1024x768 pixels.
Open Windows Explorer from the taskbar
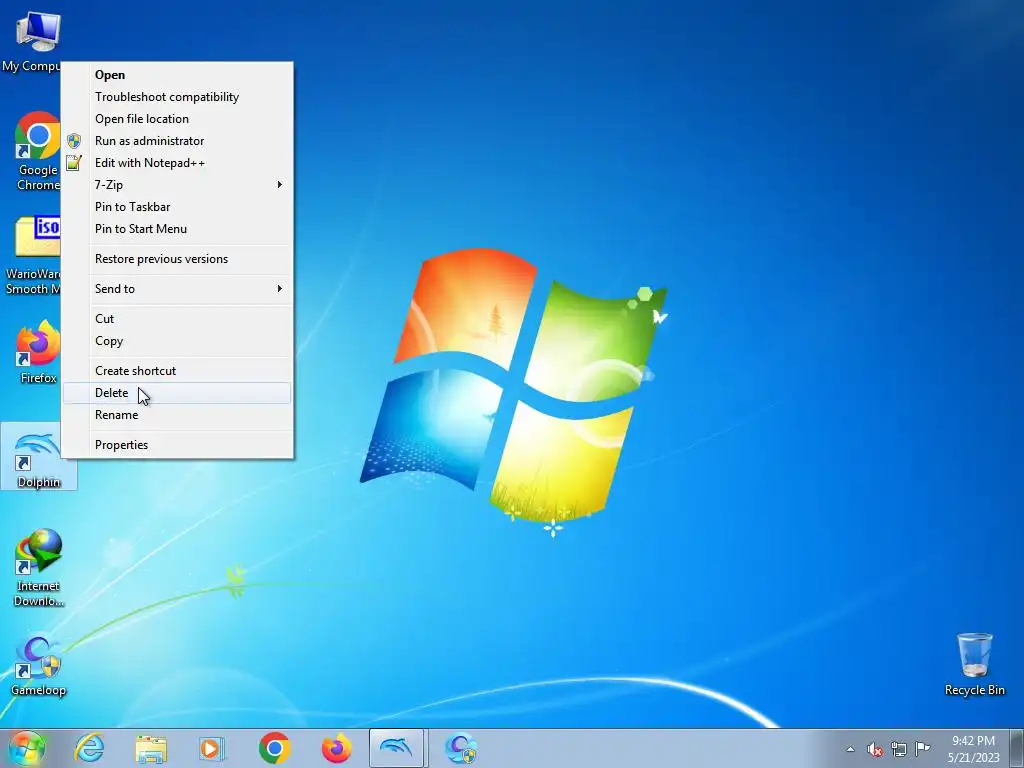[x=151, y=748]
